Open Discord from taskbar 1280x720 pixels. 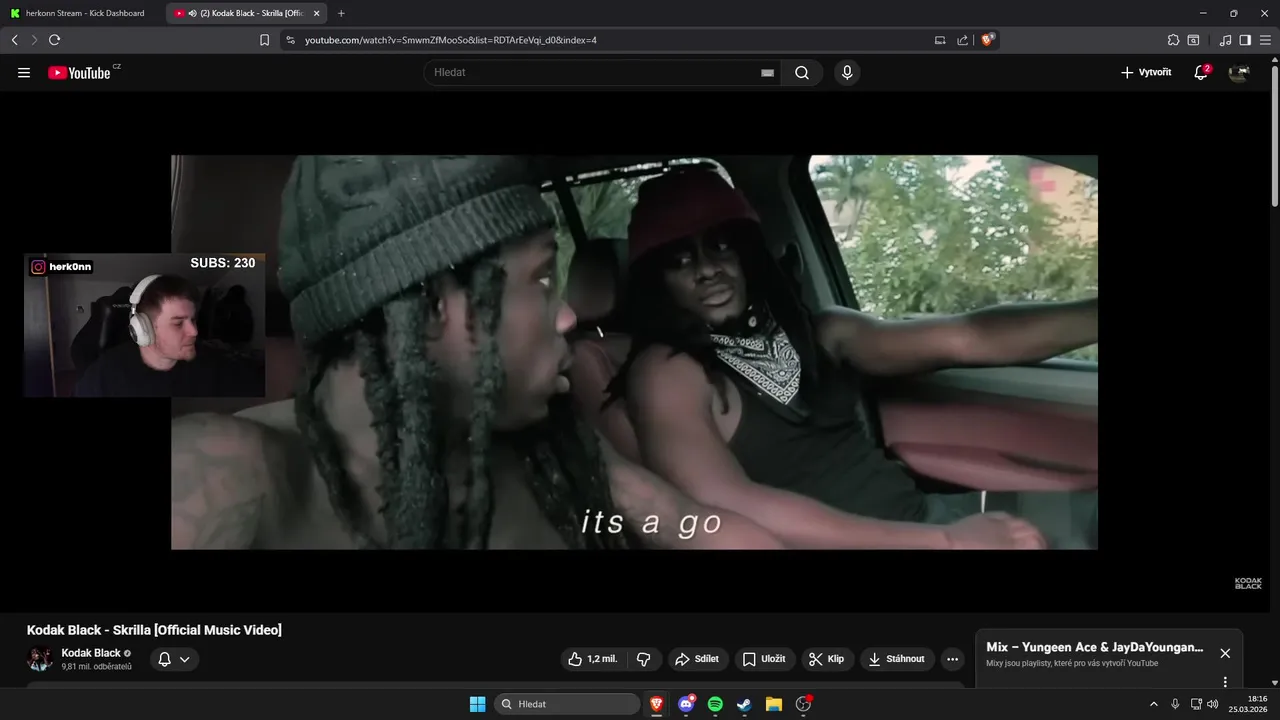(686, 704)
